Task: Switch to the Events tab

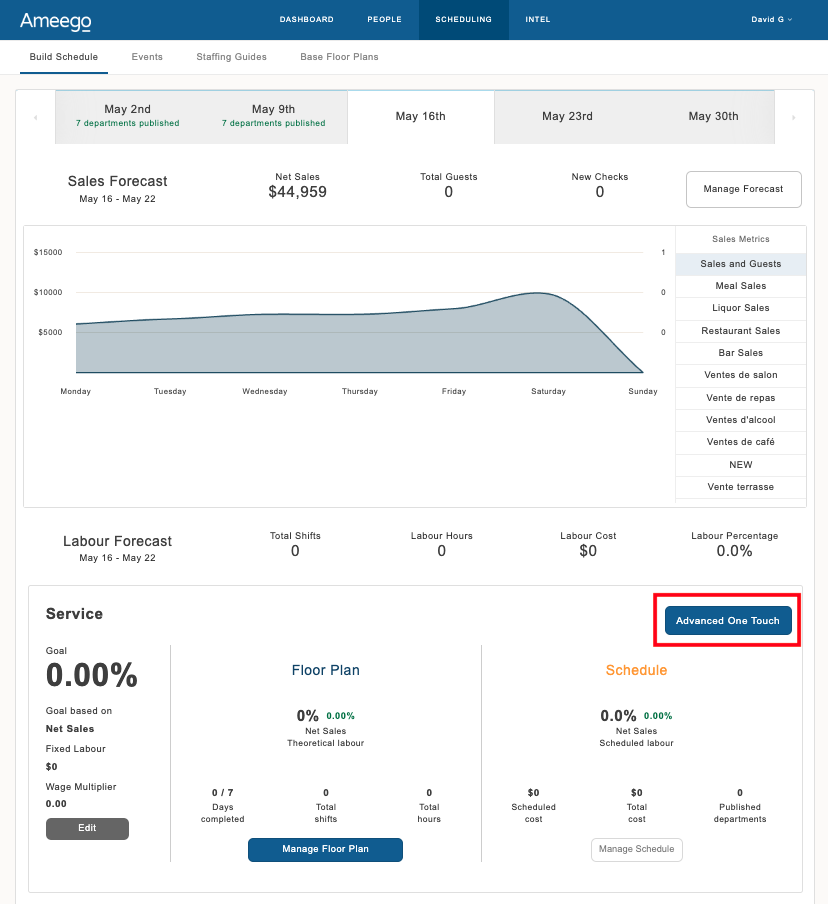Action: coord(147,57)
